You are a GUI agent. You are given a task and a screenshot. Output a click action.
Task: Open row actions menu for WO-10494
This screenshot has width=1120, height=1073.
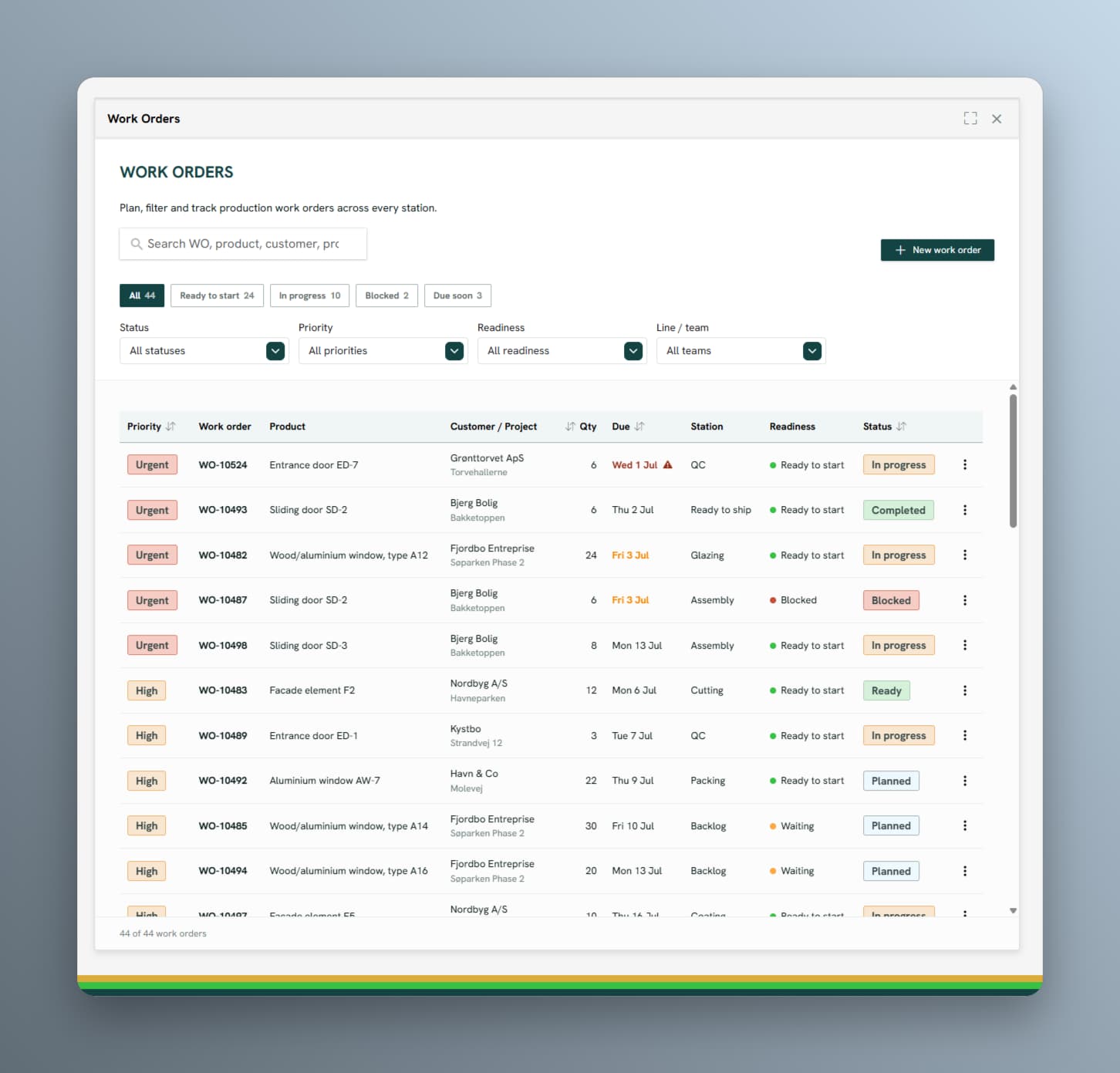tap(964, 871)
